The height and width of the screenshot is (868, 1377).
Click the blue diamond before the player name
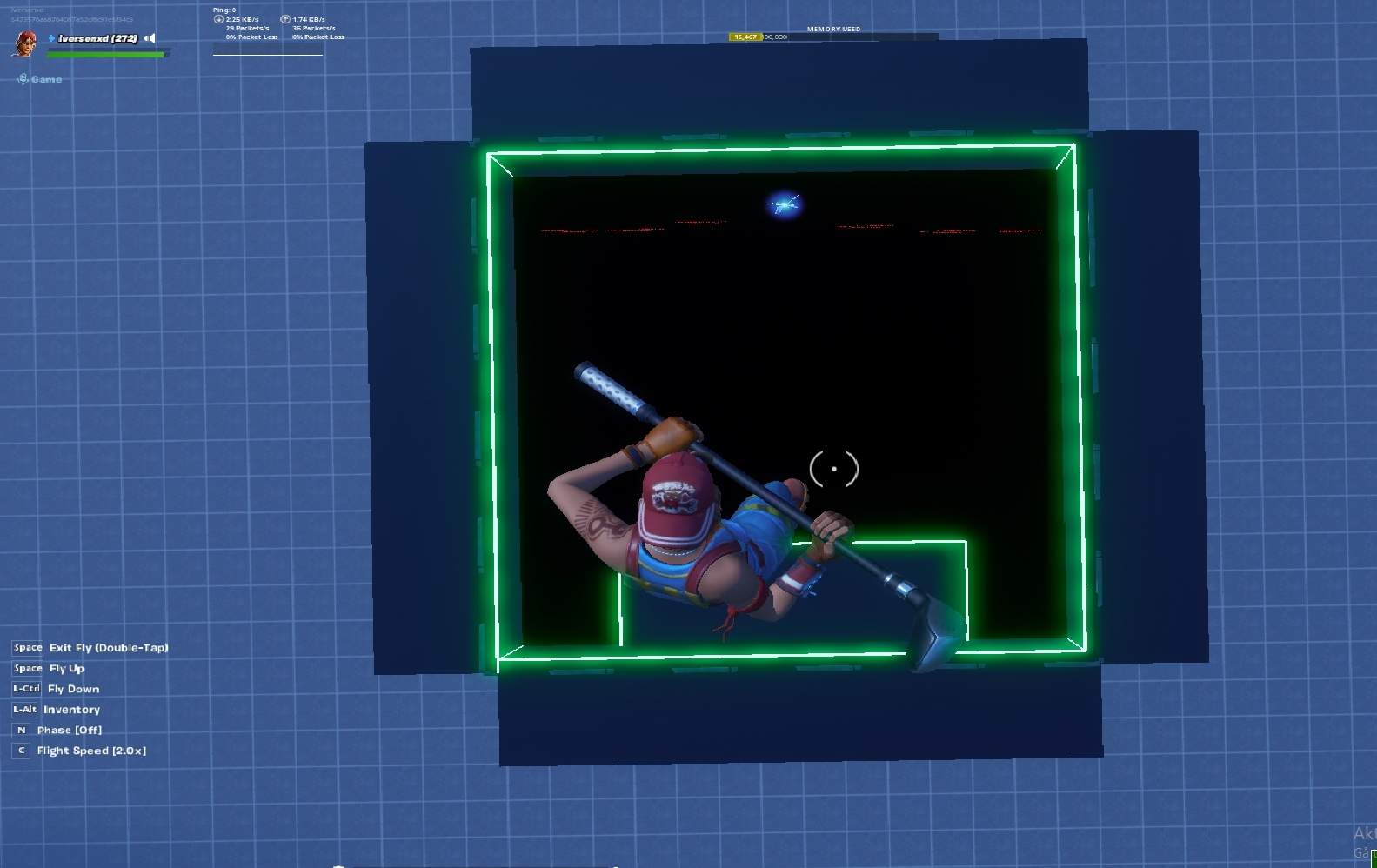51,38
